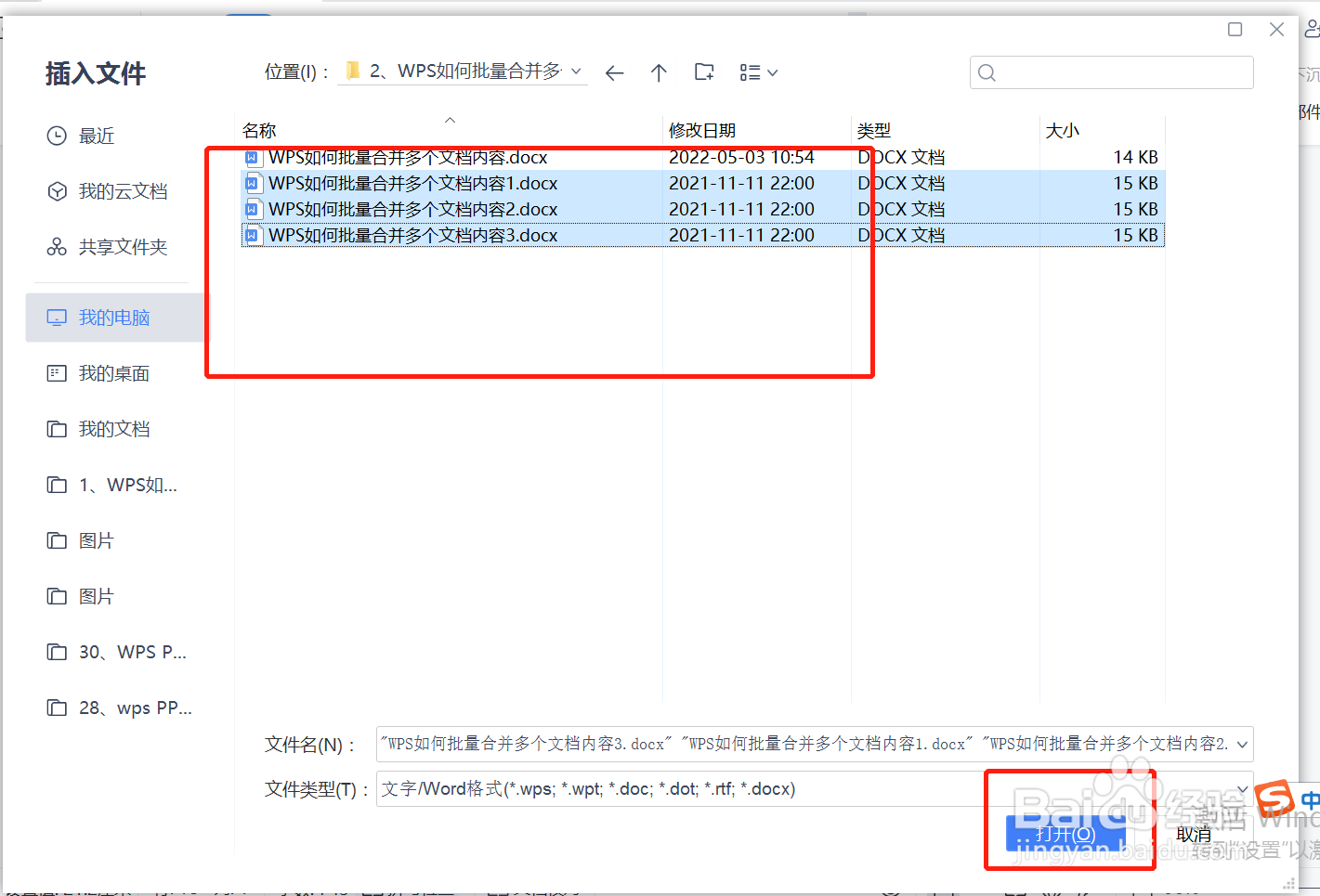Open the location path dropdown
1320x896 pixels.
coord(576,71)
